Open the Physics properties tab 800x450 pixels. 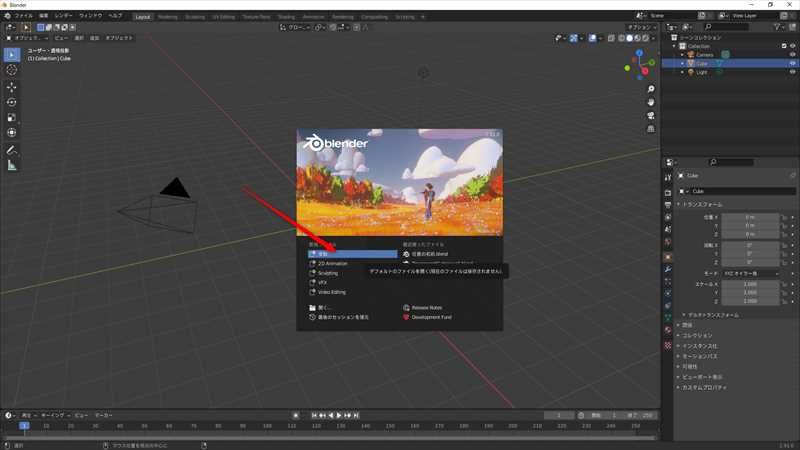tap(668, 293)
